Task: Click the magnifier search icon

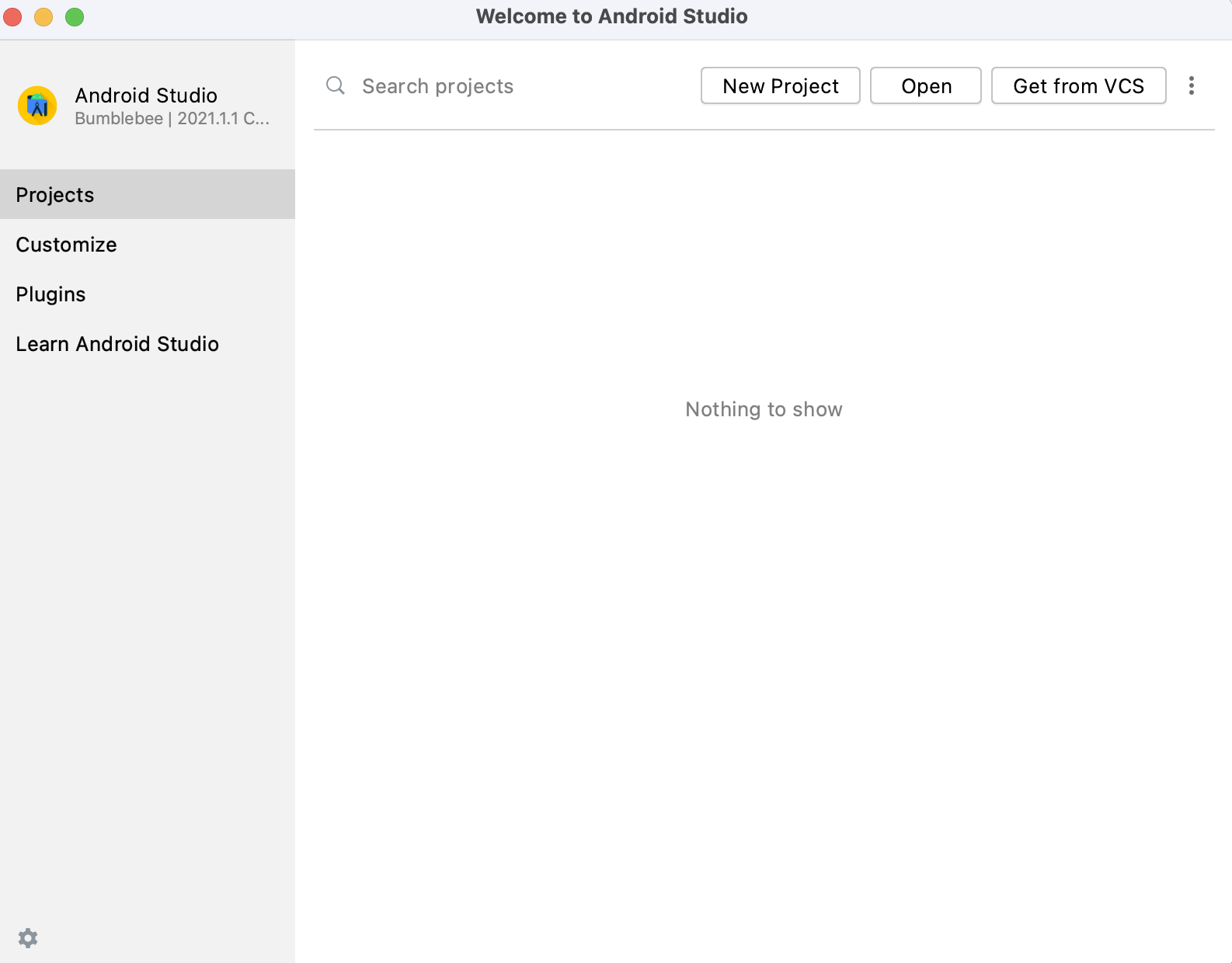Action: pos(336,85)
